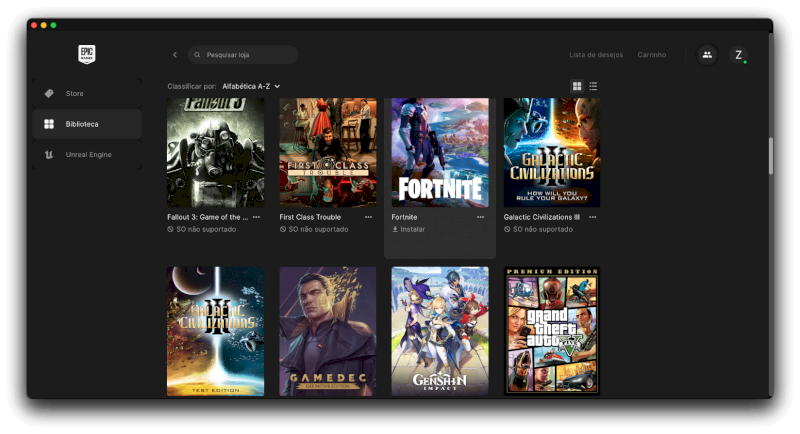Screen dimensions: 800x434
Task: Open the Biblioteca section in sidebar
Action: [87, 124]
